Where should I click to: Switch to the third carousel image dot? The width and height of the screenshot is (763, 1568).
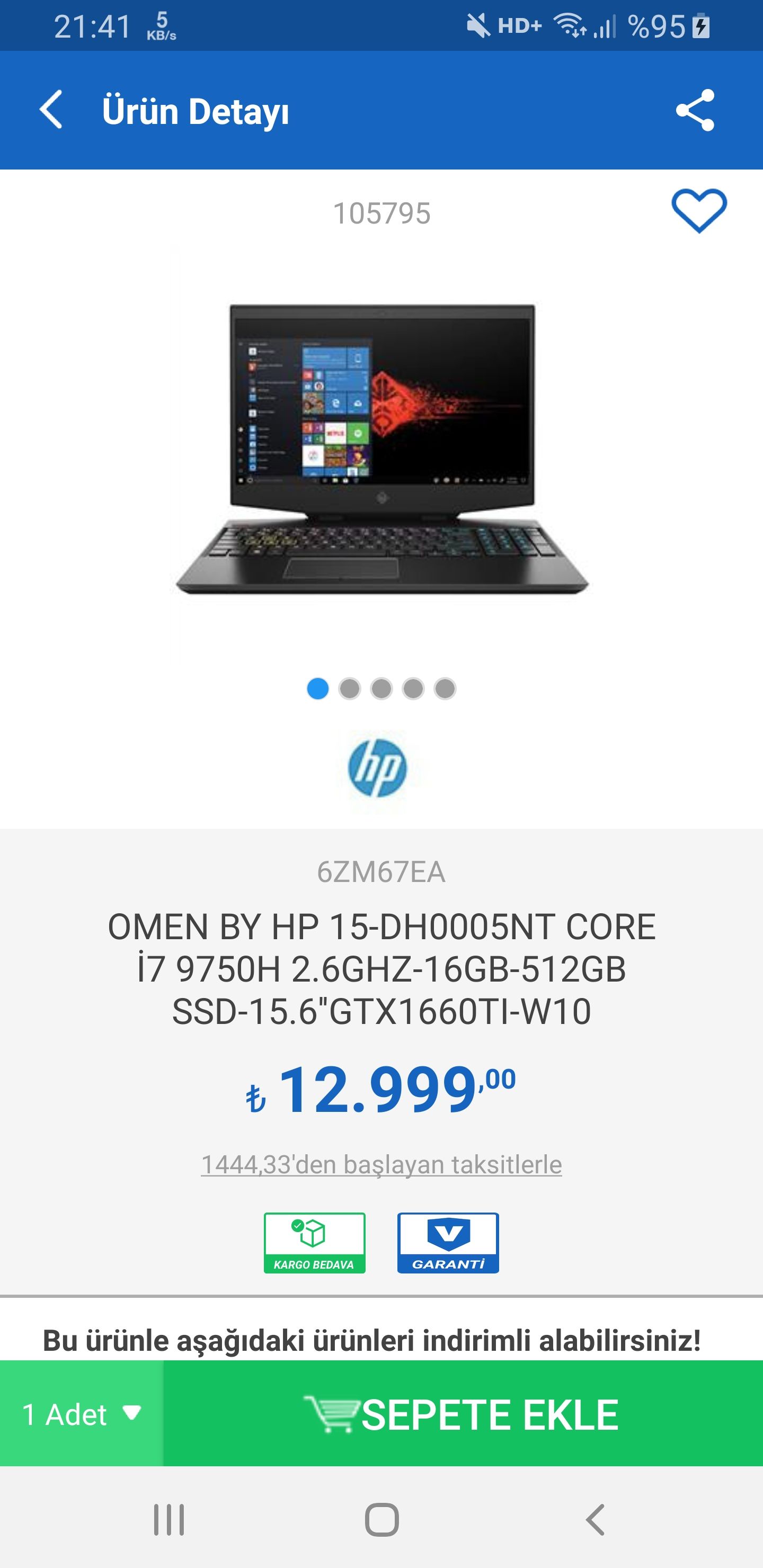click(381, 689)
